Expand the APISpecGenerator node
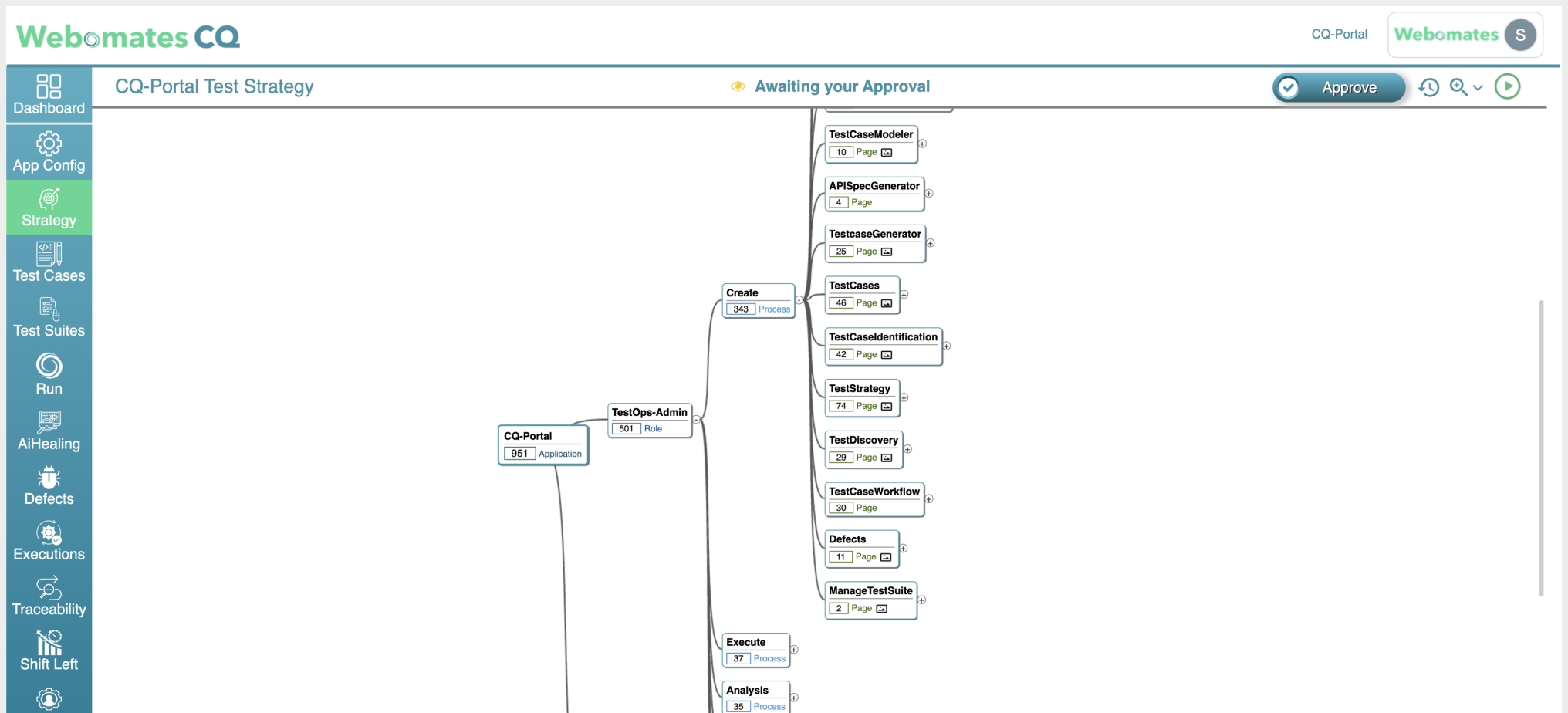1568x713 pixels. pos(929,194)
